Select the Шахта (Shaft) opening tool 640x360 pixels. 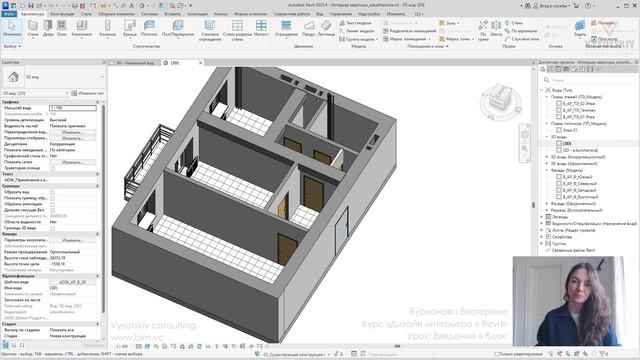tap(496, 29)
